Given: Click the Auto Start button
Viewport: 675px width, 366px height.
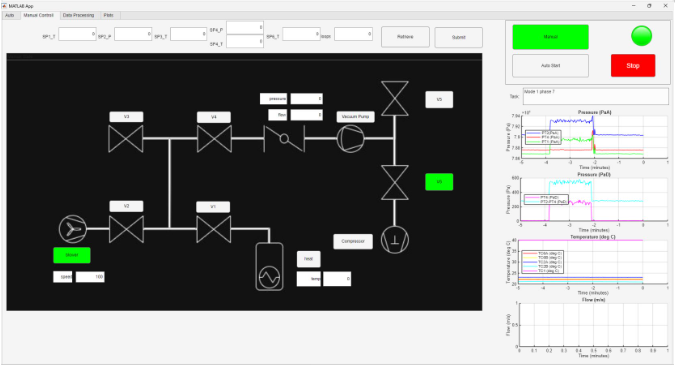Looking at the screenshot, I should tap(551, 66).
